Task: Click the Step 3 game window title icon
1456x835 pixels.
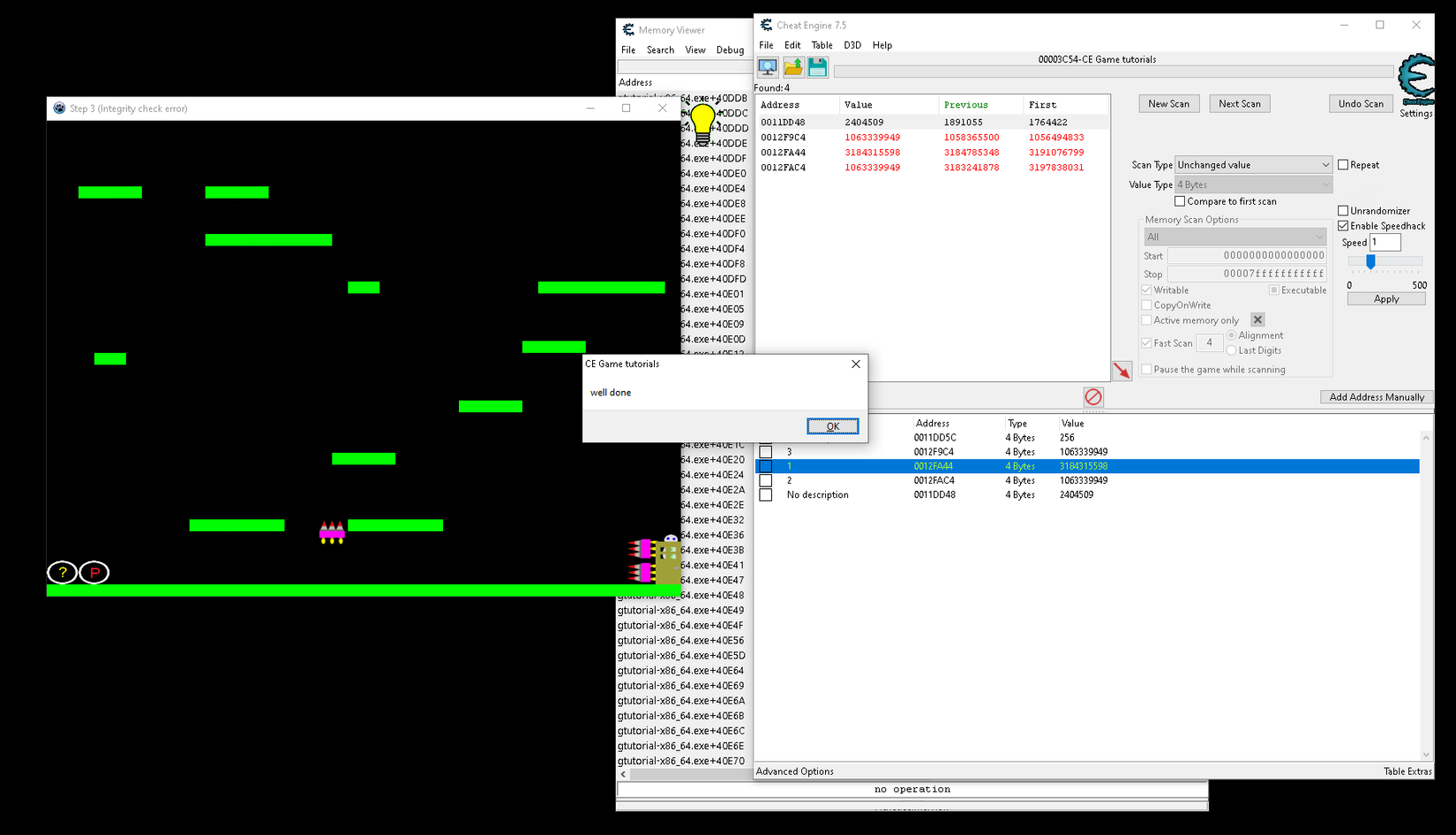Action: 59,109
